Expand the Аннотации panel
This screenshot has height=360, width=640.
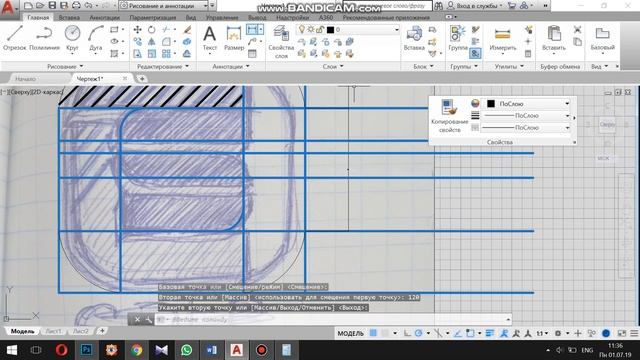231,66
